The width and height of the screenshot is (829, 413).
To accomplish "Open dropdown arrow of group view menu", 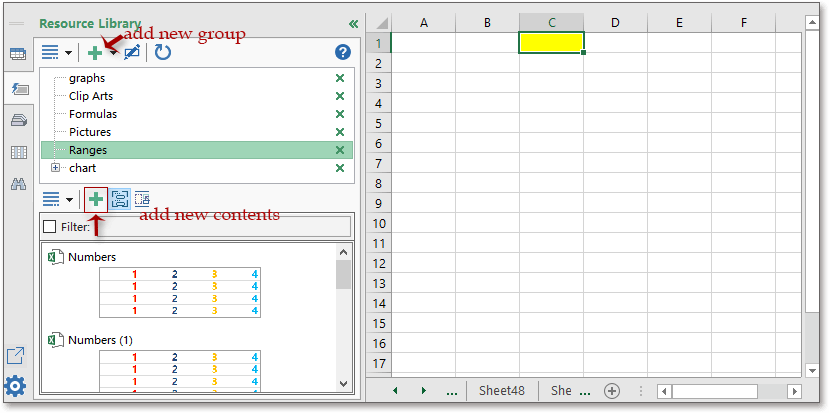I will pos(69,53).
